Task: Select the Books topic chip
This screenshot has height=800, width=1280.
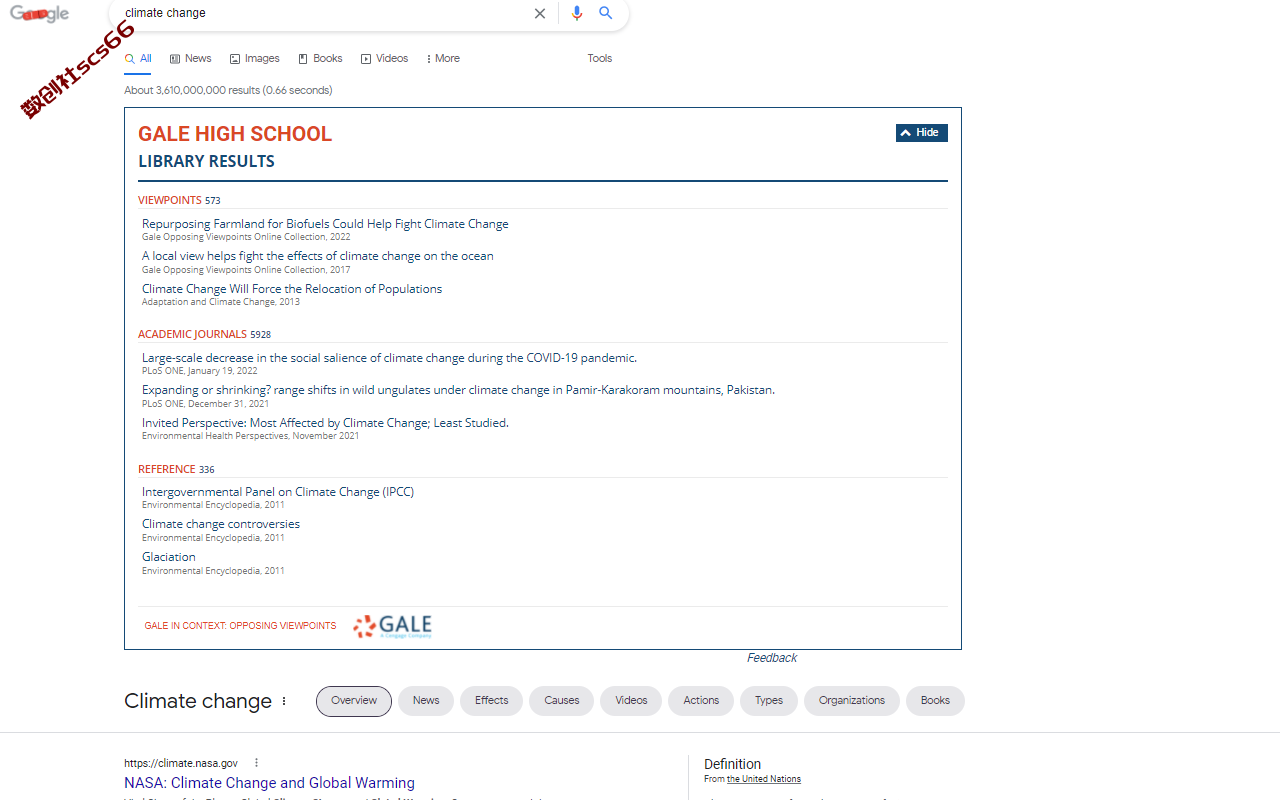Action: 935,701
